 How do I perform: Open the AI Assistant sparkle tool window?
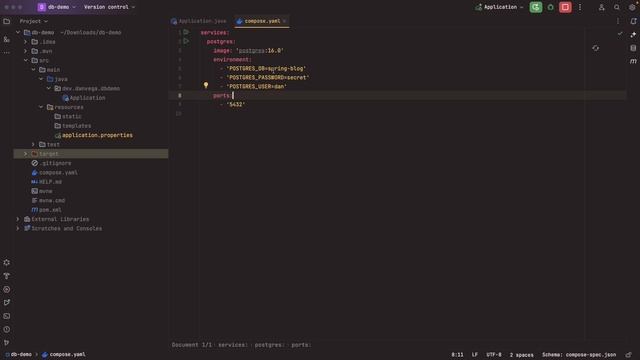pos(633,34)
